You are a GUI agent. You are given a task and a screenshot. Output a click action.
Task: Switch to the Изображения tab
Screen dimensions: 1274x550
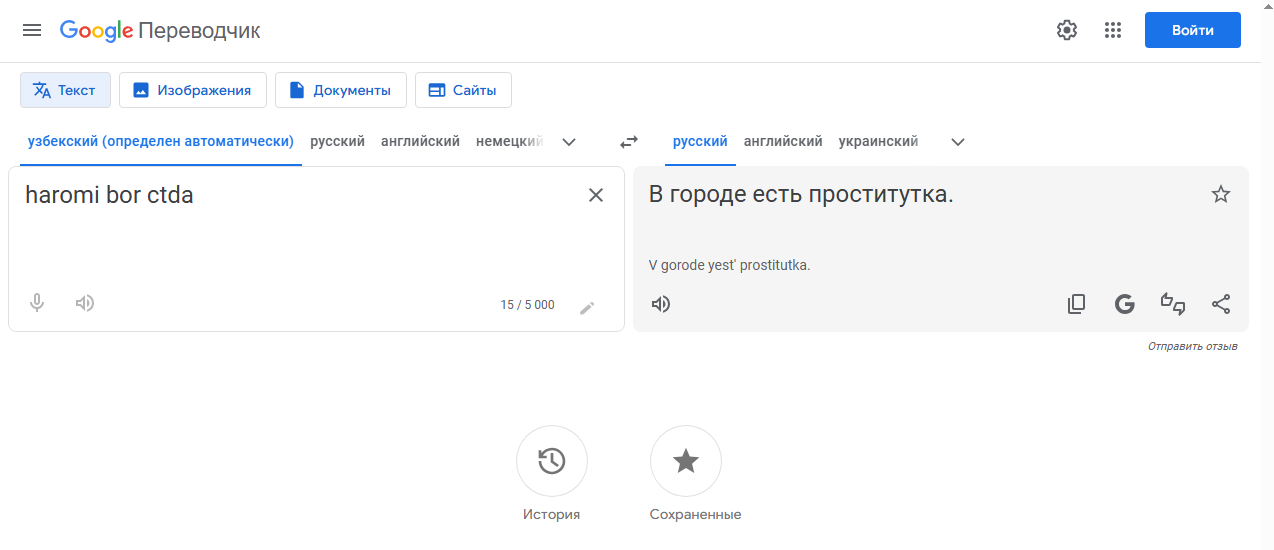pos(193,90)
